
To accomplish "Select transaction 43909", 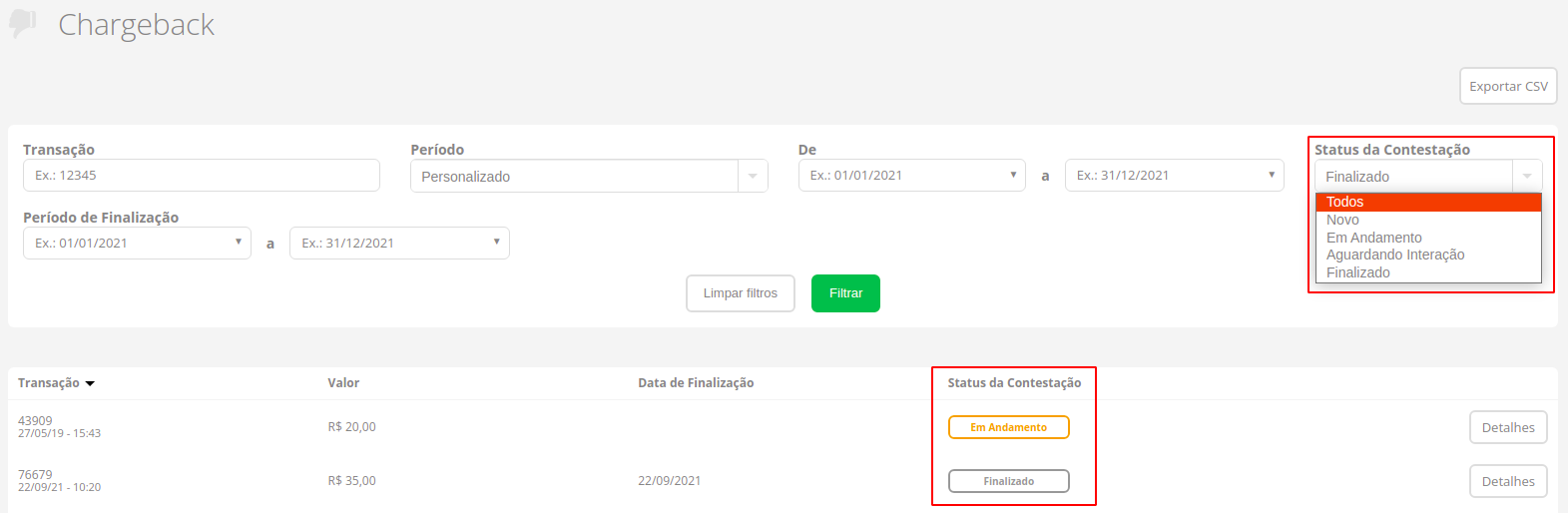I will (35, 420).
